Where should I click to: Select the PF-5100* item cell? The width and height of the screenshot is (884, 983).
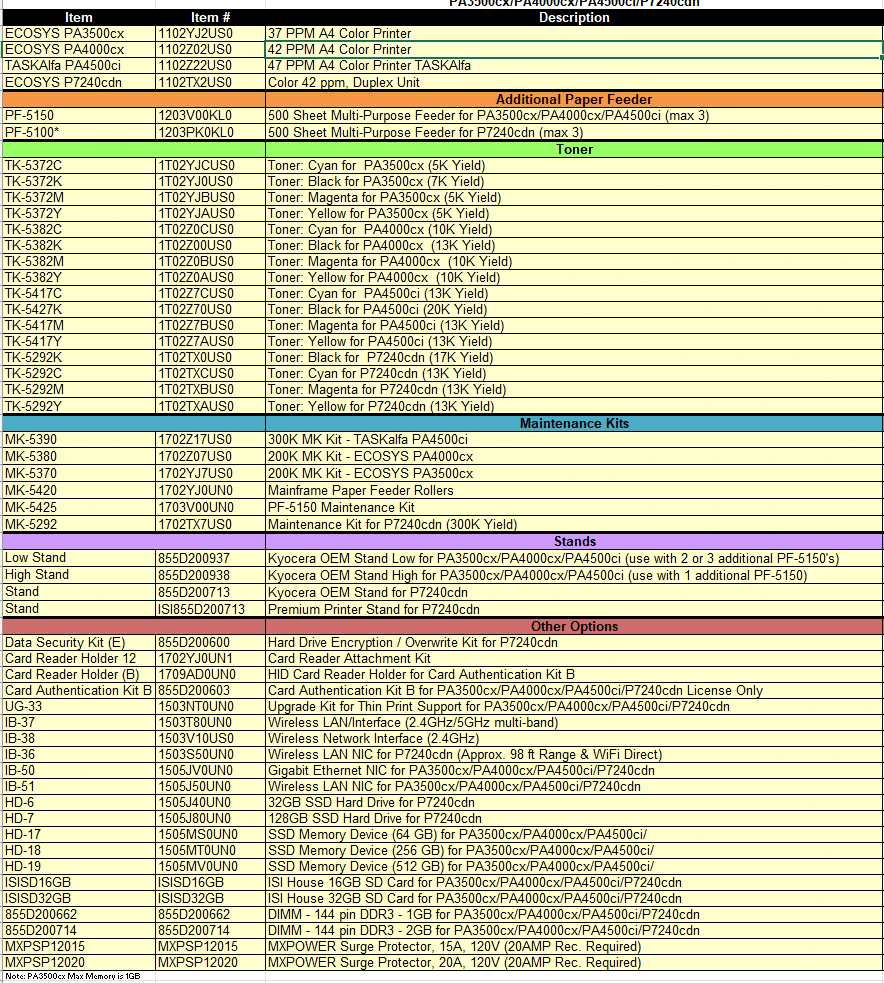[78, 132]
